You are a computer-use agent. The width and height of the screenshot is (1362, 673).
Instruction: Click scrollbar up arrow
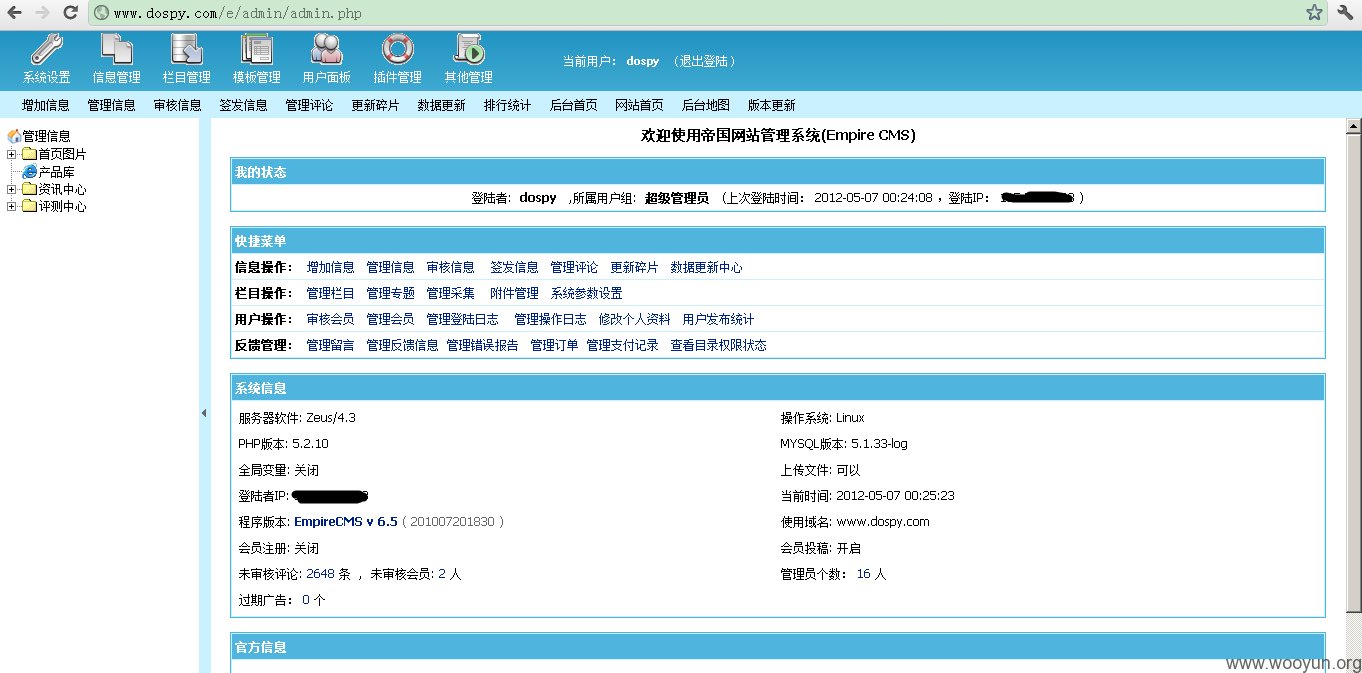click(x=1353, y=127)
